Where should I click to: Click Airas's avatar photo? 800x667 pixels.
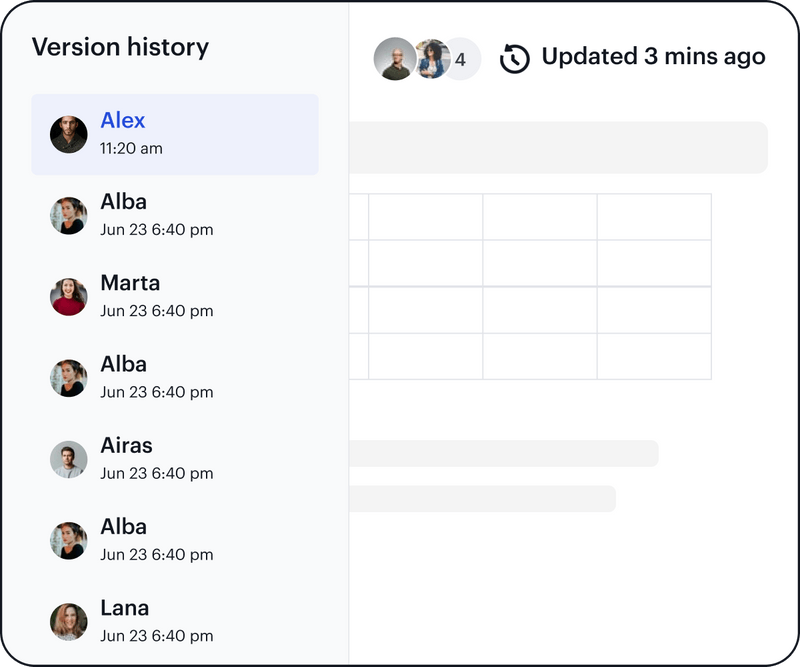[x=69, y=459]
